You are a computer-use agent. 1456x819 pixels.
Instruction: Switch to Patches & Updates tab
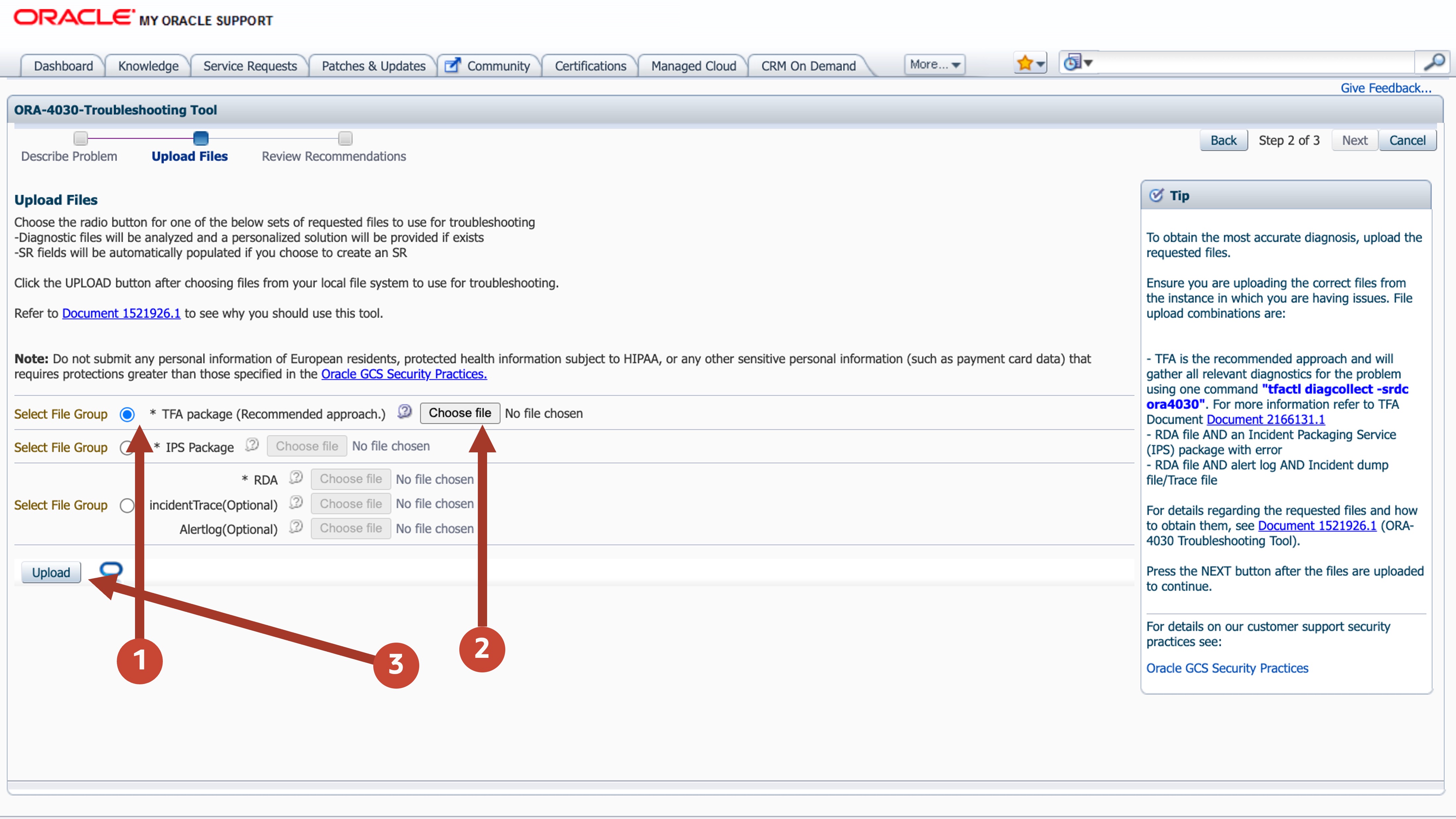pyautogui.click(x=373, y=66)
